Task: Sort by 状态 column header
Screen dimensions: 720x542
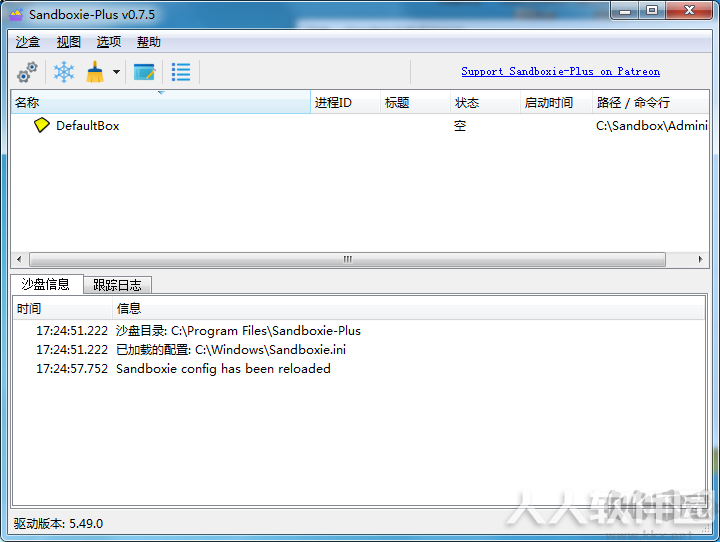Action: pyautogui.click(x=485, y=102)
